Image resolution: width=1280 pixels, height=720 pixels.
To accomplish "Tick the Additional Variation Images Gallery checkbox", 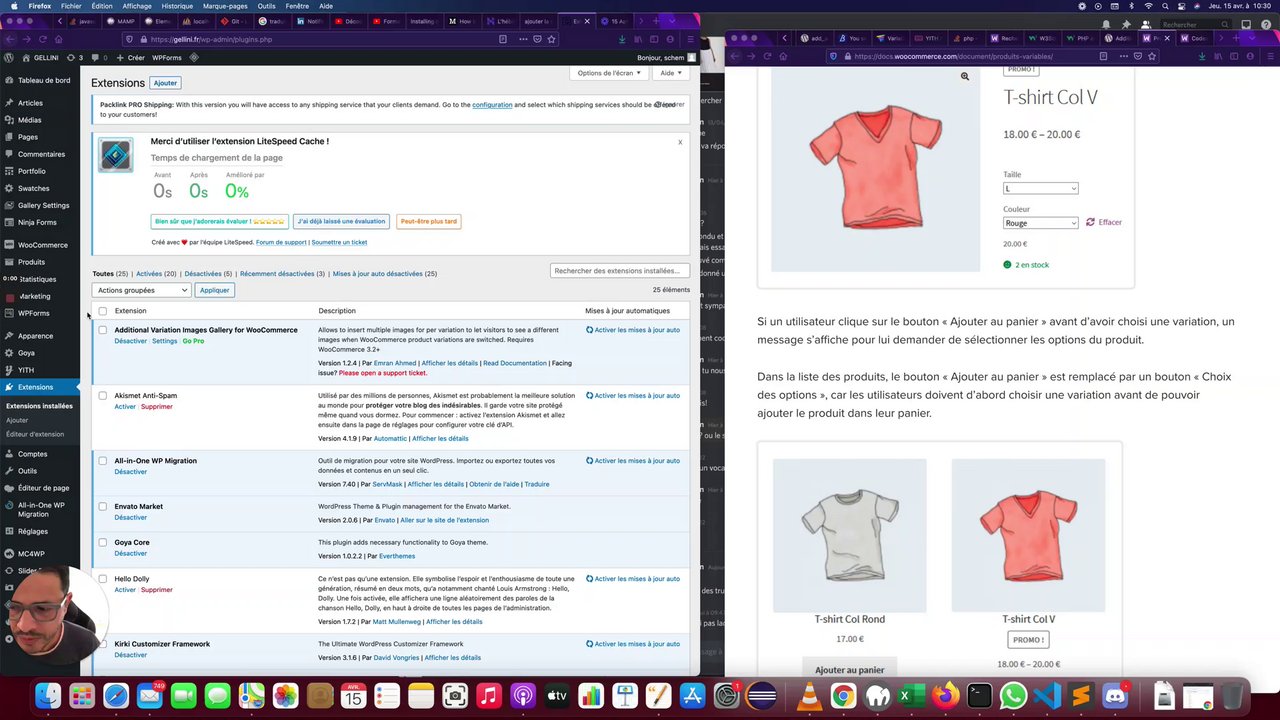I will 102,330.
